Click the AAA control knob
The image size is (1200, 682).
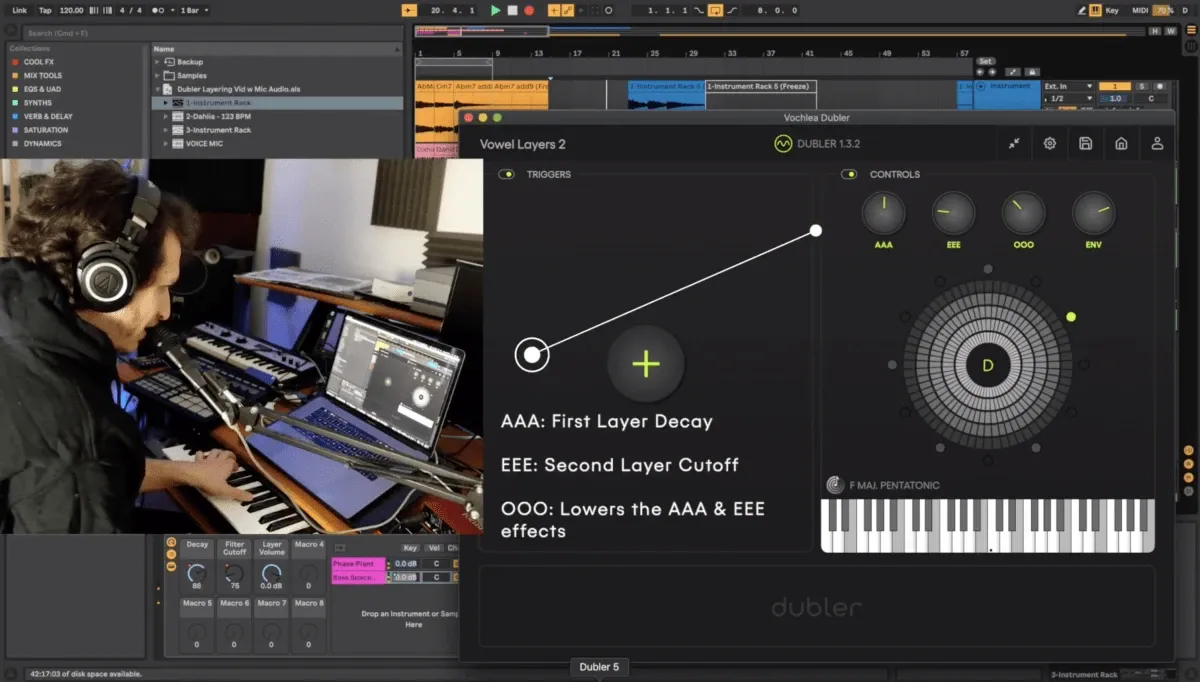coord(883,212)
